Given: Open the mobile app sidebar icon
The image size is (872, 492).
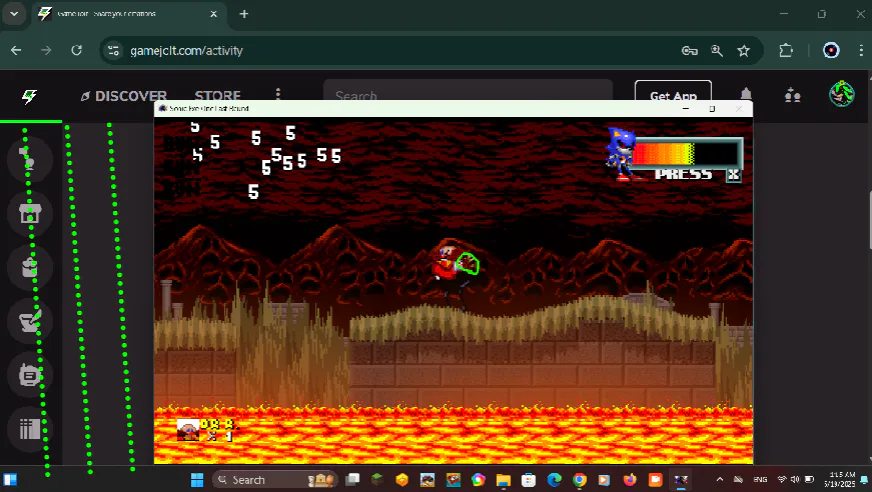Looking at the screenshot, I should (x=29, y=375).
